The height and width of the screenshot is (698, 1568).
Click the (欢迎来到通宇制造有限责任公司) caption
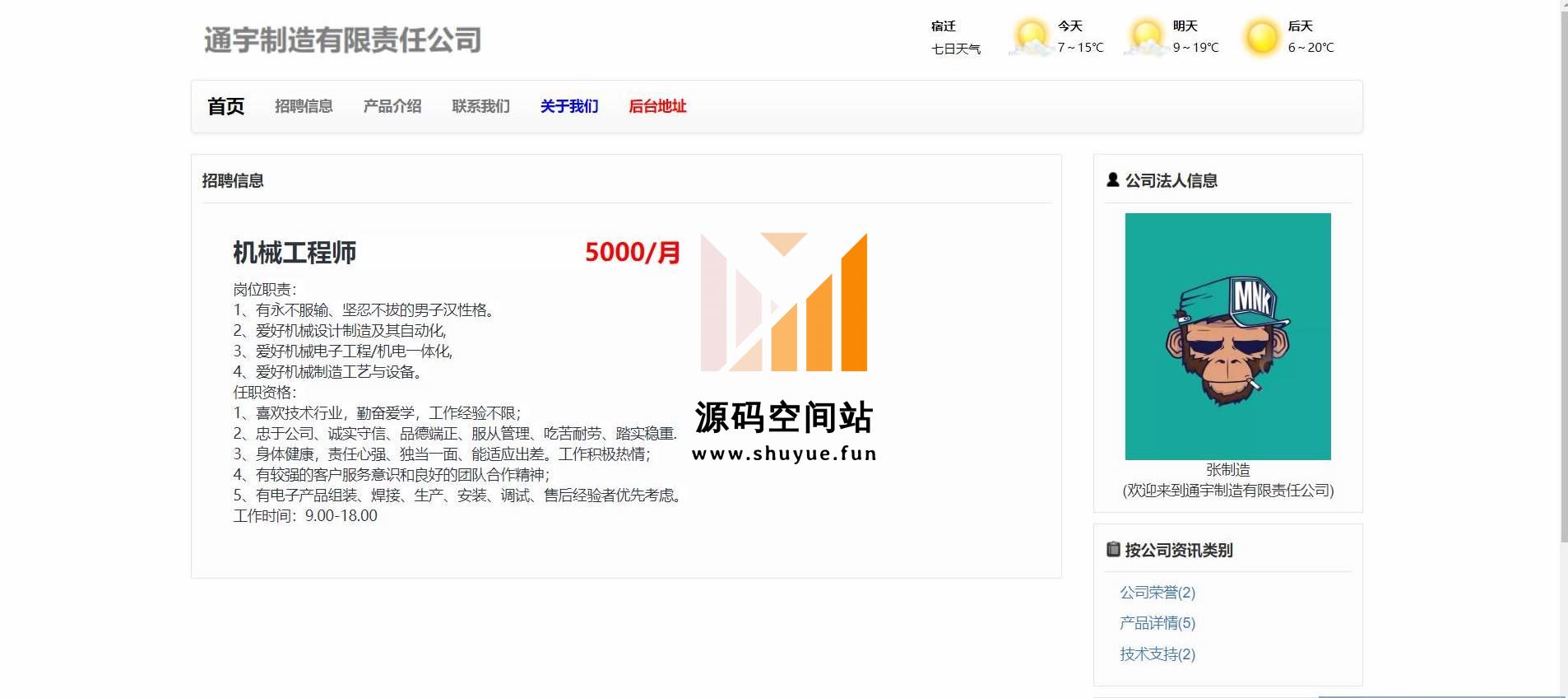tap(1227, 491)
